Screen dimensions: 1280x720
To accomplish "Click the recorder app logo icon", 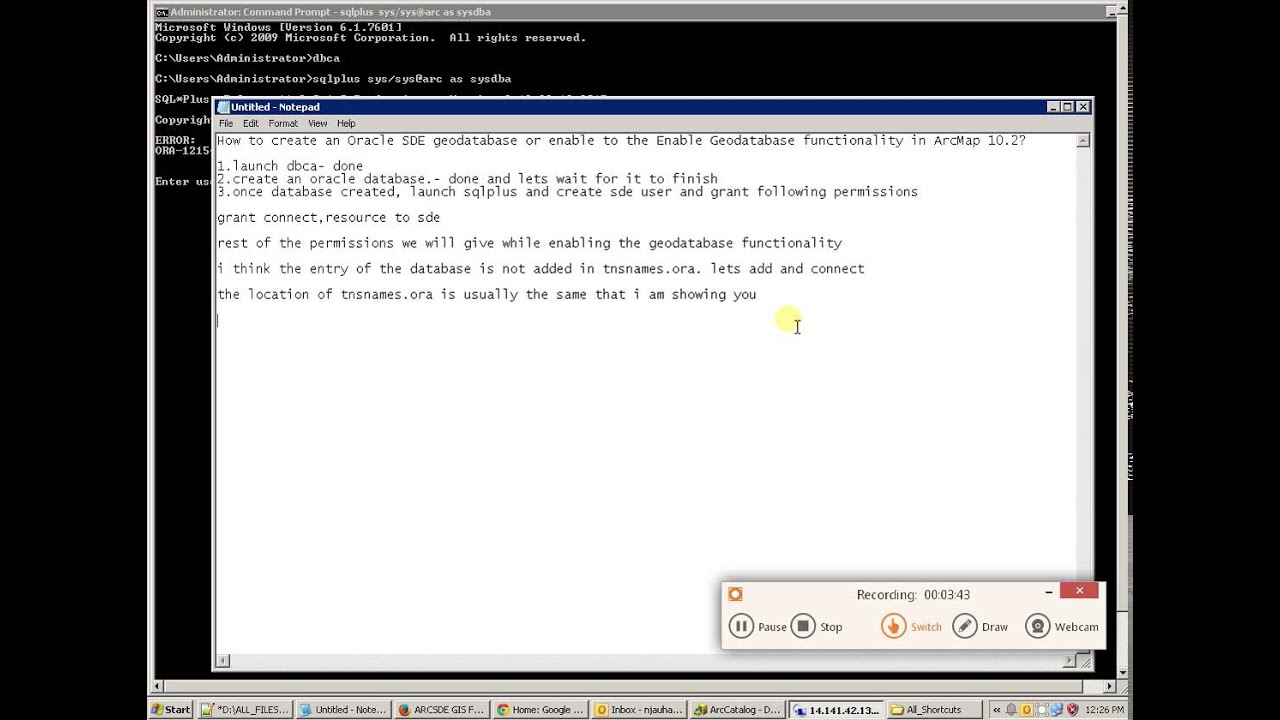I will tap(735, 594).
